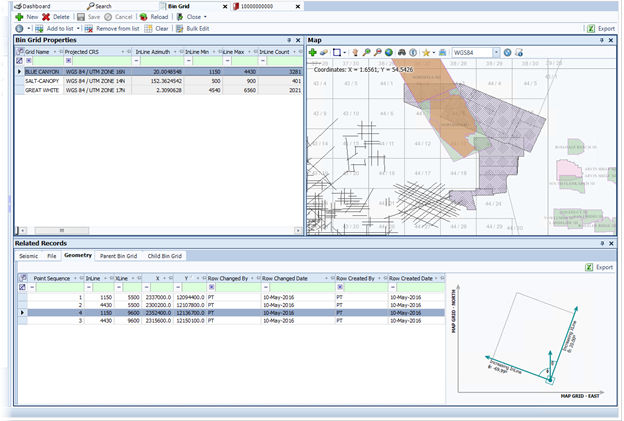Open the globe button dropdown arrow

[x=29, y=29]
